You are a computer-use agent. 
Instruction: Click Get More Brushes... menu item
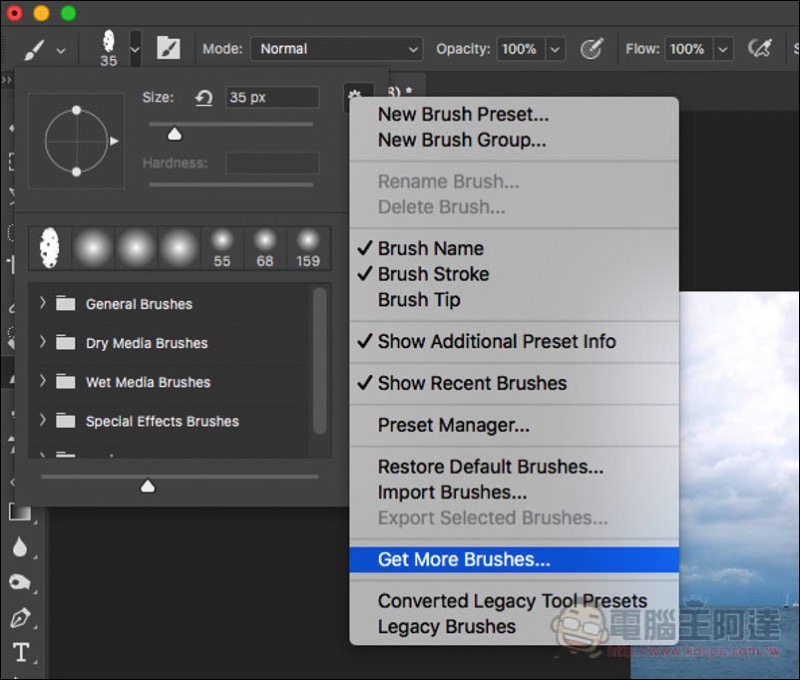click(x=514, y=560)
